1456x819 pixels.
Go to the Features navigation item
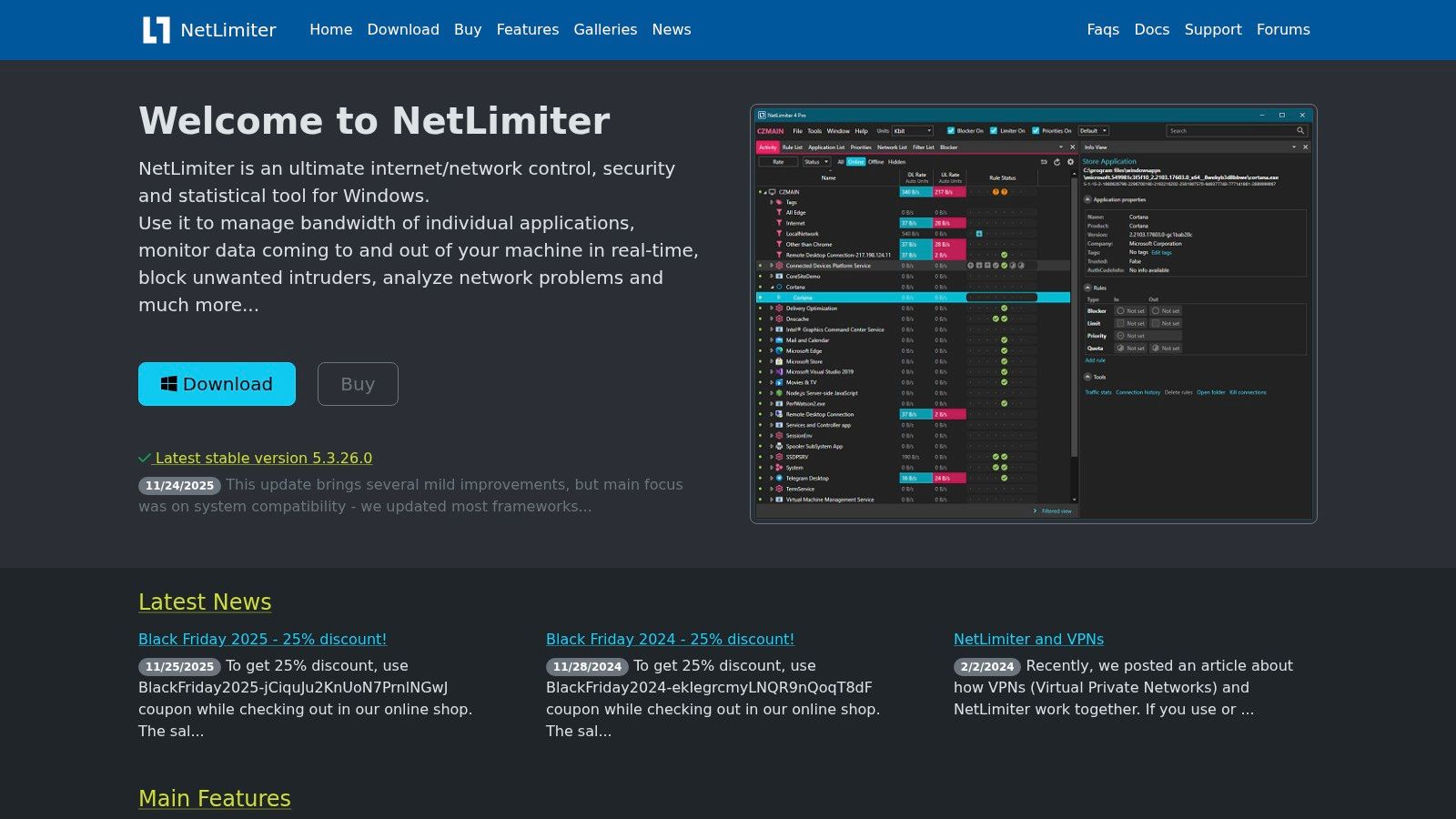point(528,30)
